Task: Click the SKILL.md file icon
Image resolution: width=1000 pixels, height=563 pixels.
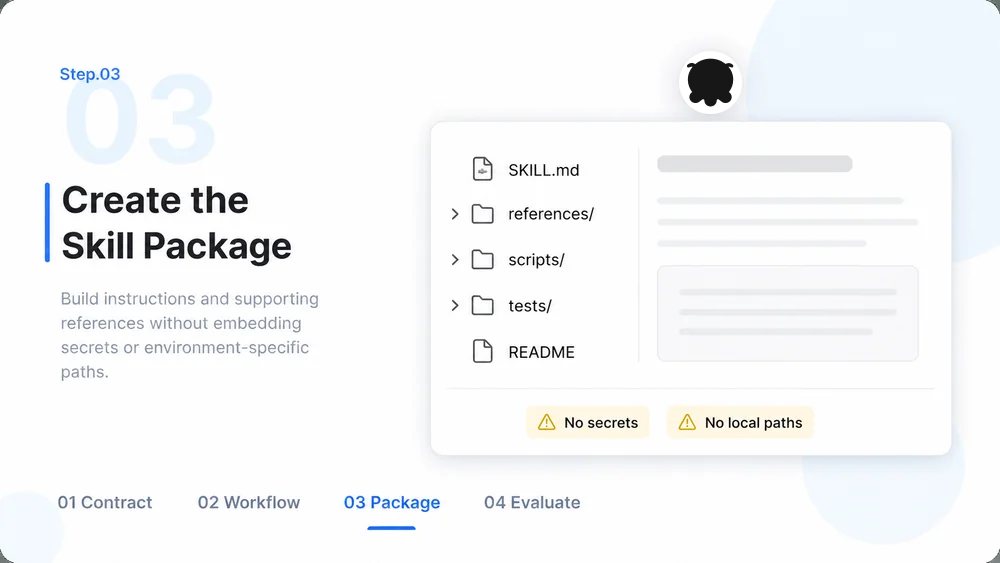Action: tap(482, 170)
